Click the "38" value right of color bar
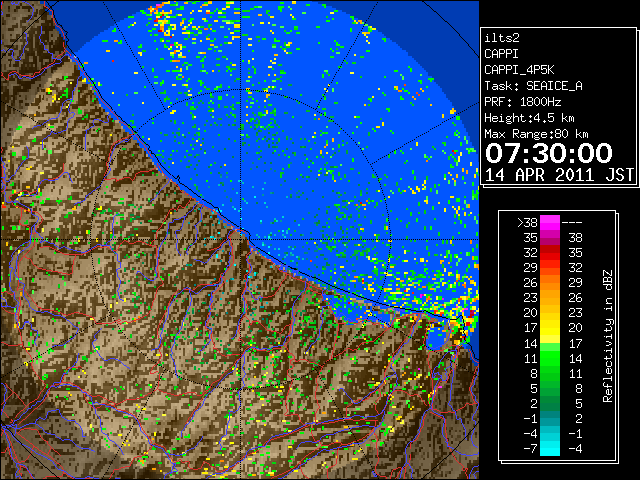This screenshot has width=640, height=480. point(575,238)
